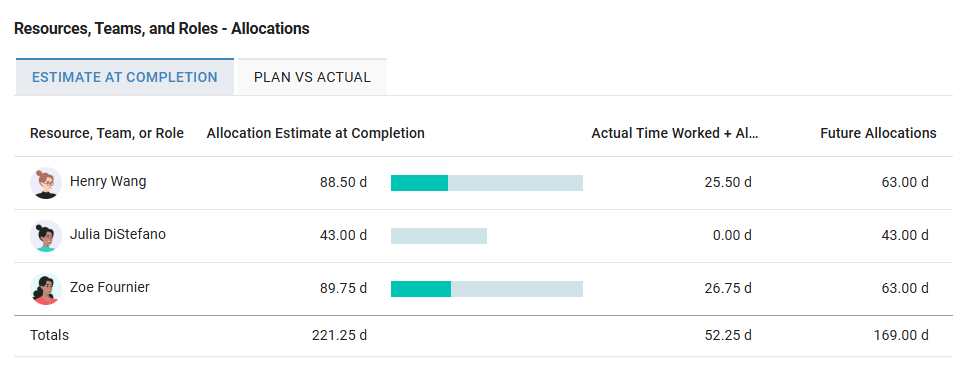Click Henry Wang's green actual-time bar segment
This screenshot has width=964, height=376.
click(419, 183)
